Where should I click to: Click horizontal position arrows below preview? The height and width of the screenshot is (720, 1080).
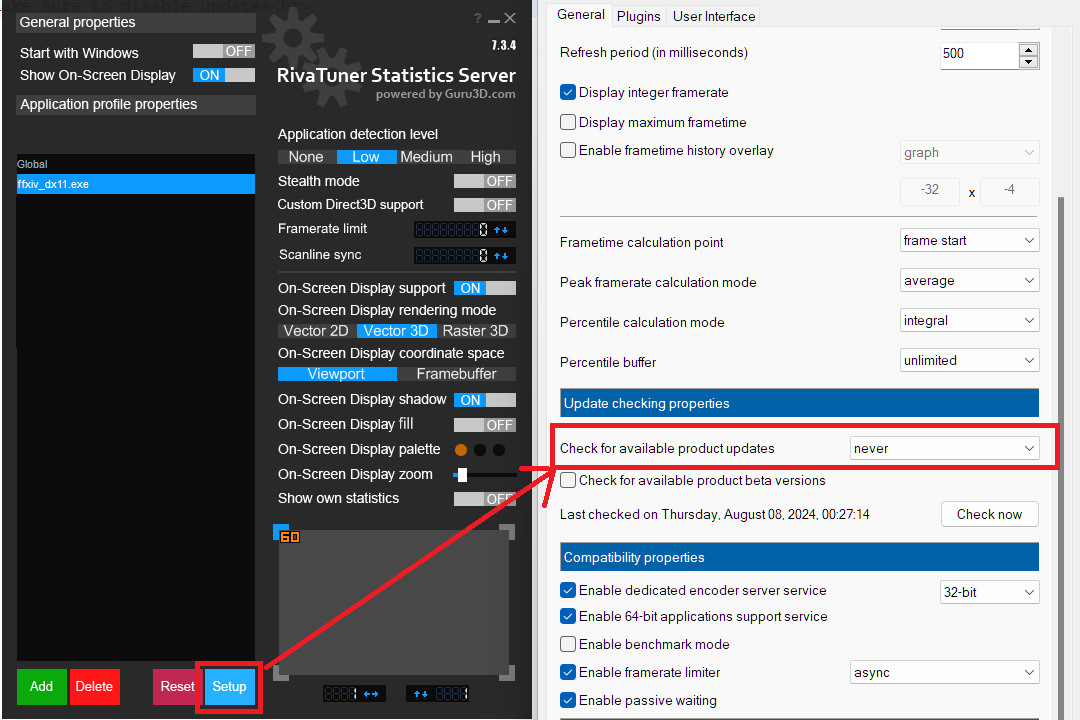pyautogui.click(x=370, y=693)
